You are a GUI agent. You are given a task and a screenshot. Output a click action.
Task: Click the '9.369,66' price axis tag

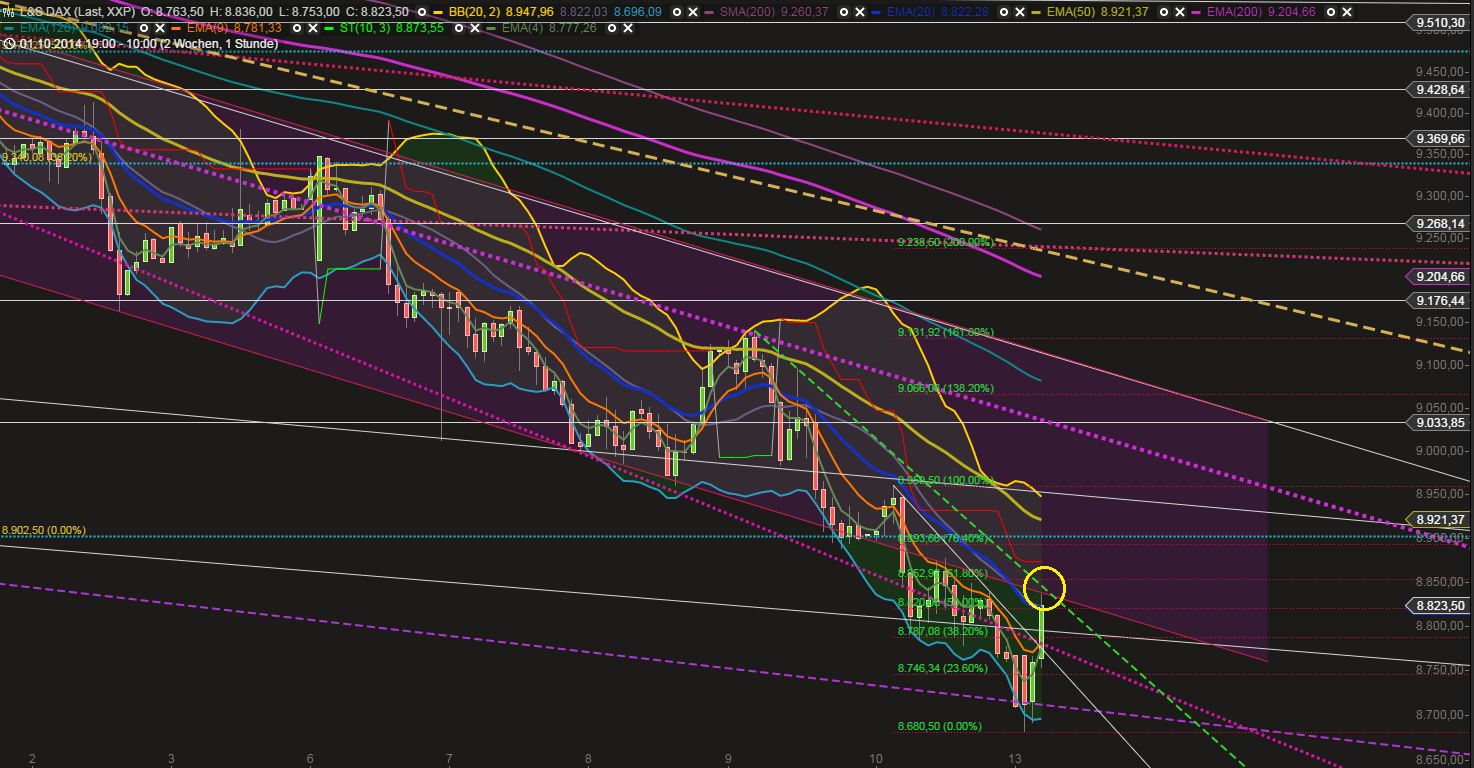(x=1440, y=138)
